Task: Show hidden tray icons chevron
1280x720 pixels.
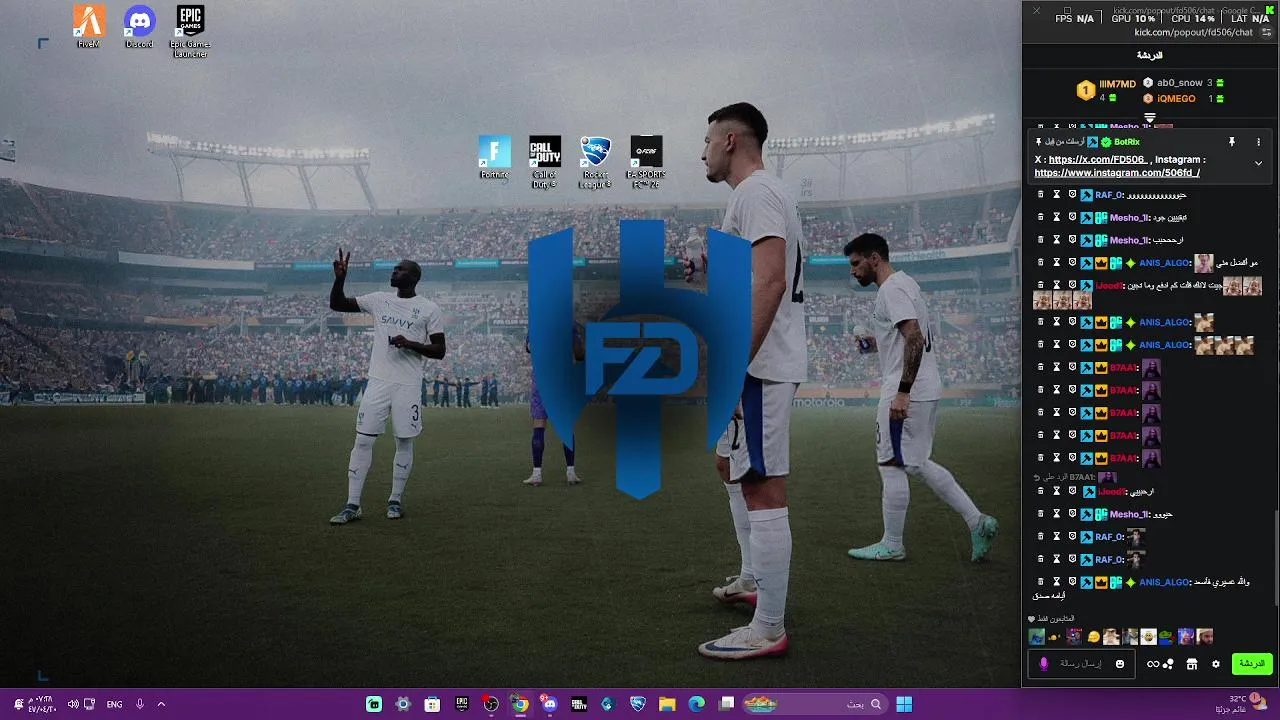Action: click(161, 704)
